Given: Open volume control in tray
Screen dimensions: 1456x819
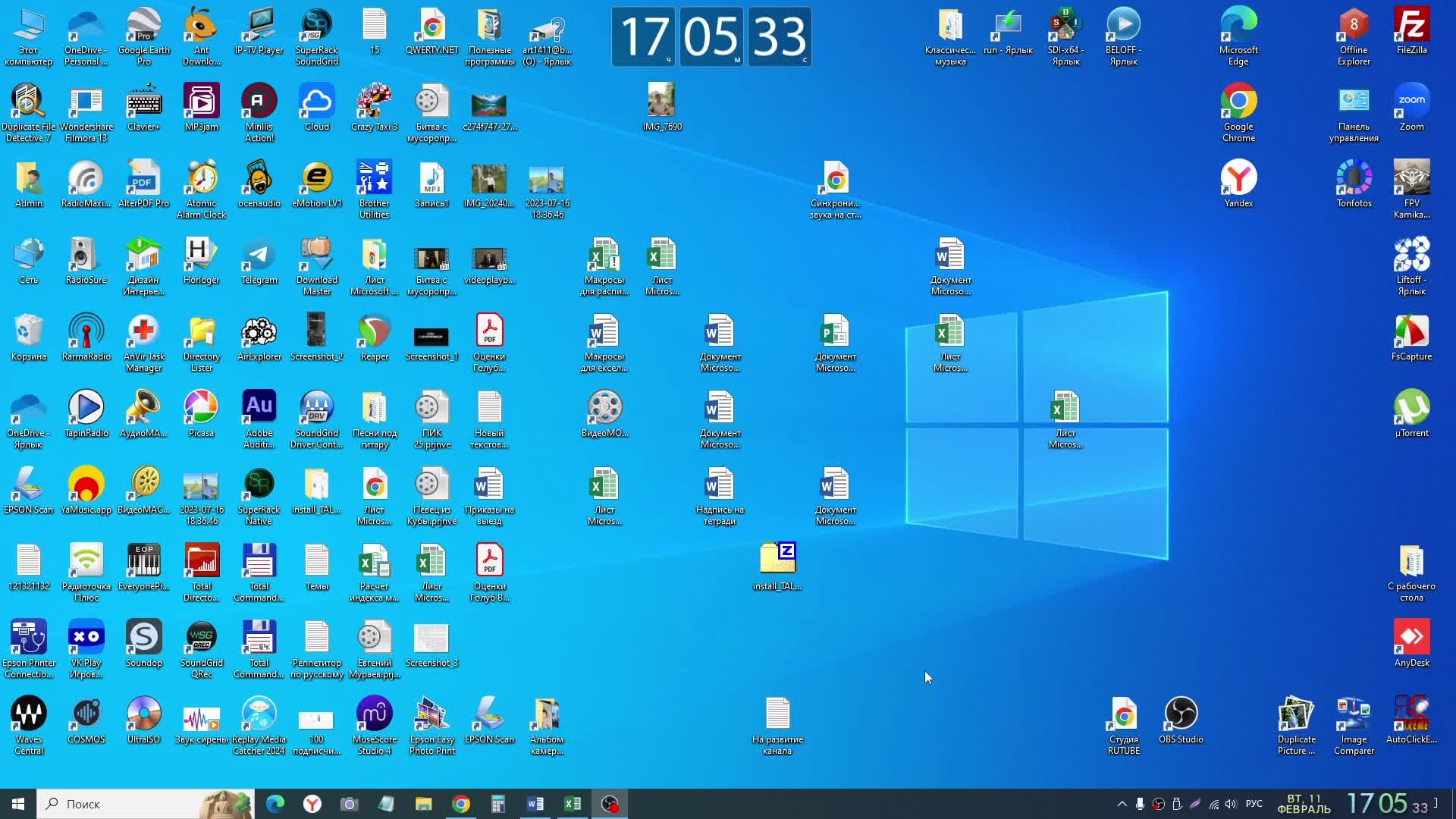Looking at the screenshot, I should click(1231, 804).
